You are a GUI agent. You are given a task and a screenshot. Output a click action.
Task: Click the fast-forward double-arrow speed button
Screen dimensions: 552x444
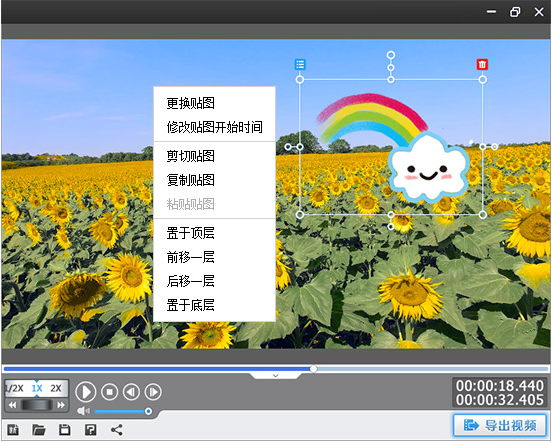pyautogui.click(x=61, y=405)
